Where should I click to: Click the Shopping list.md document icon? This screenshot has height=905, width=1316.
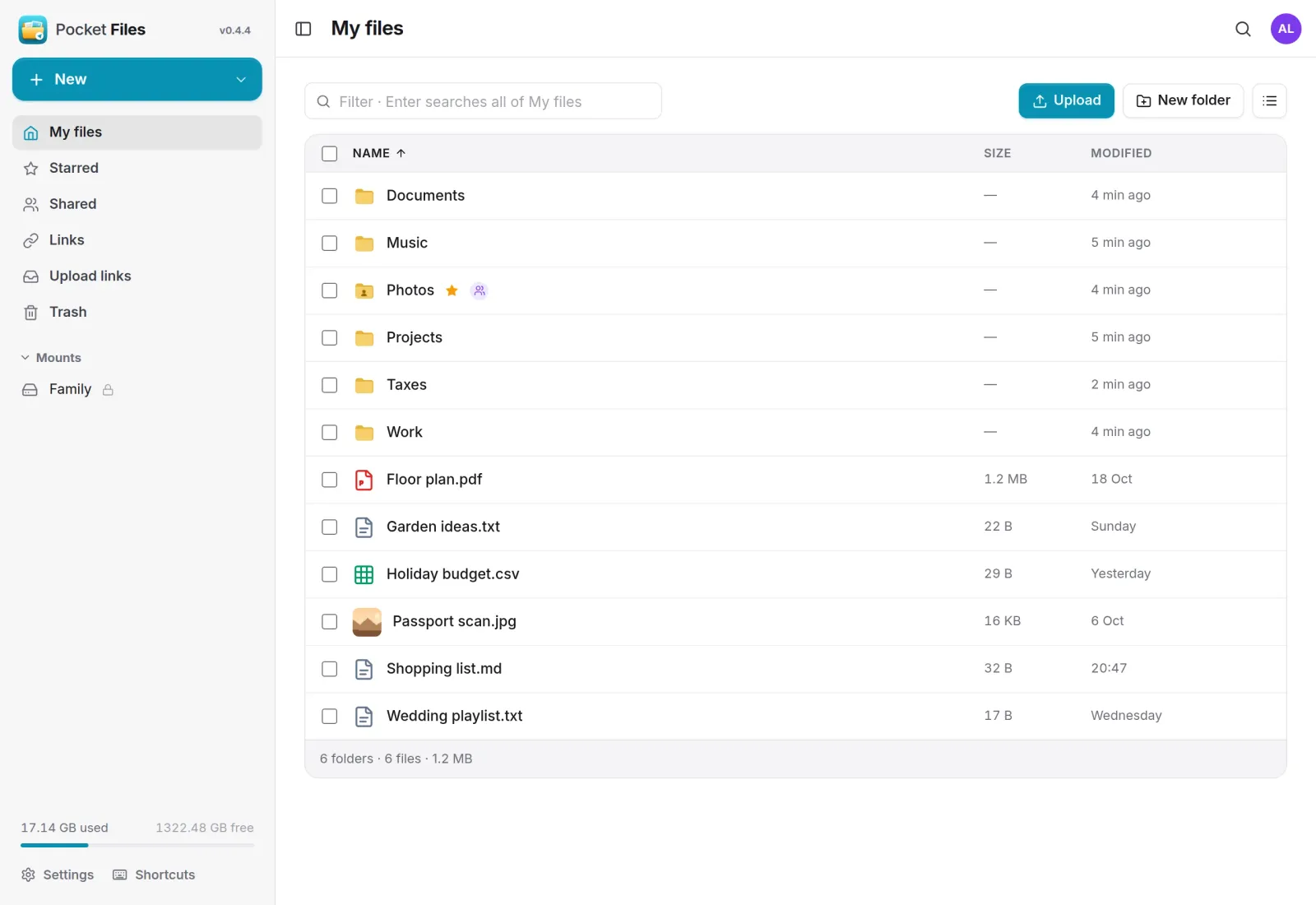(x=364, y=669)
